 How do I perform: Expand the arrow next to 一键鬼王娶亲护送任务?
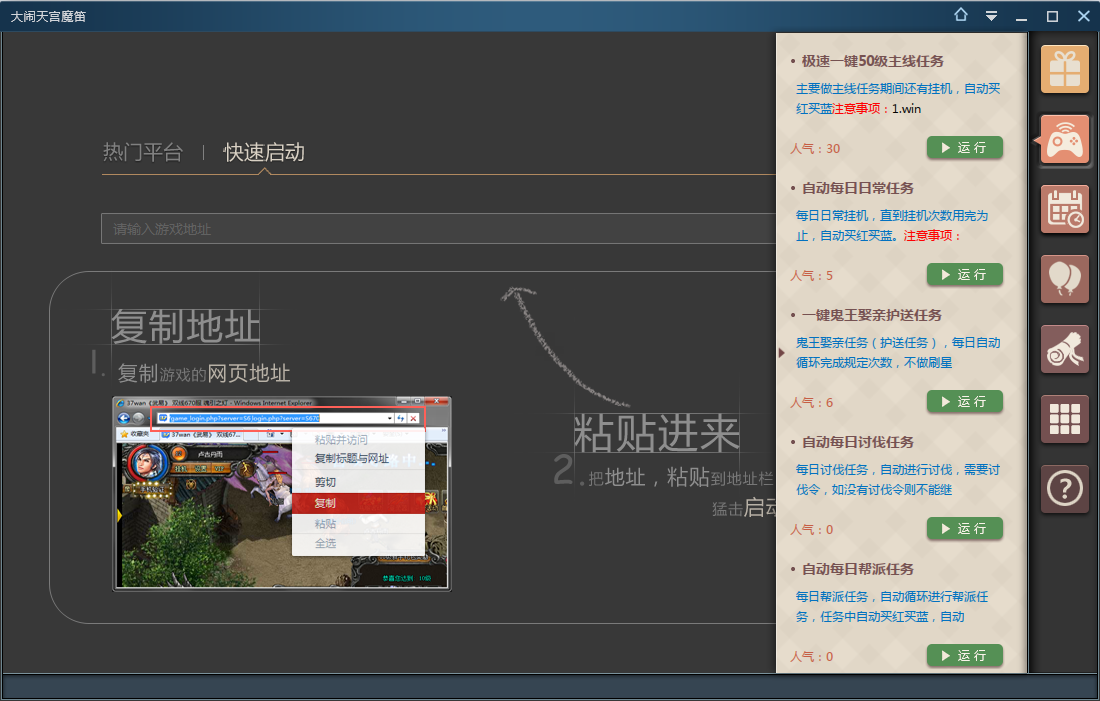pyautogui.click(x=781, y=352)
